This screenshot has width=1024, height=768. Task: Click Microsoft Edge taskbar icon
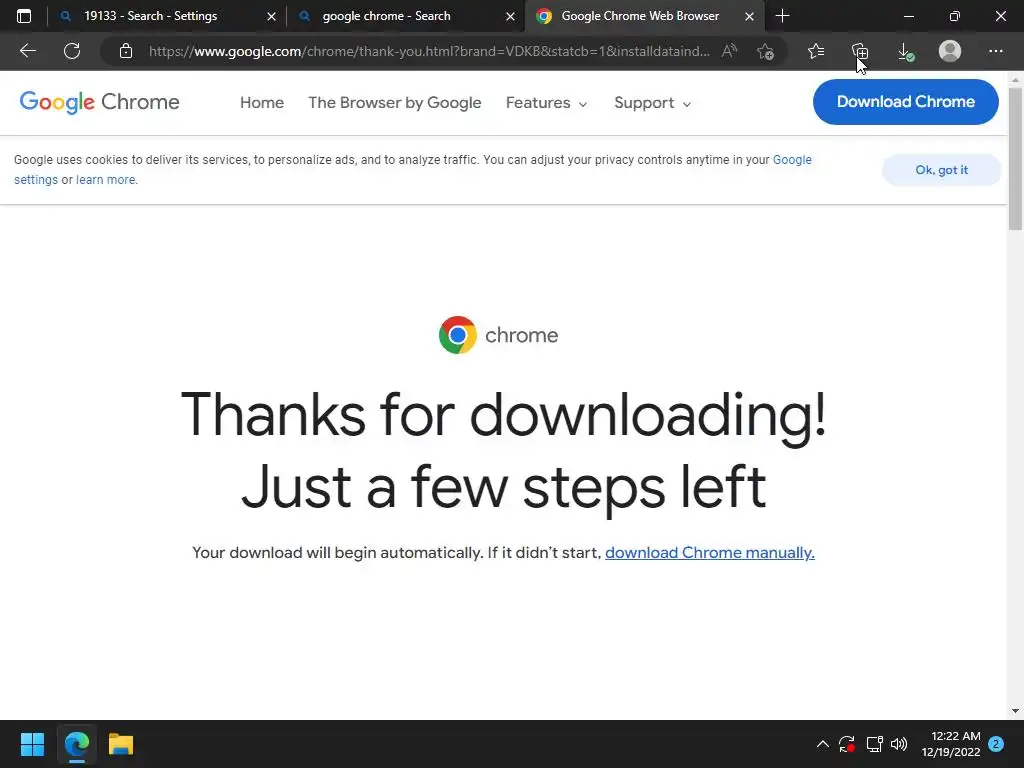pos(76,744)
